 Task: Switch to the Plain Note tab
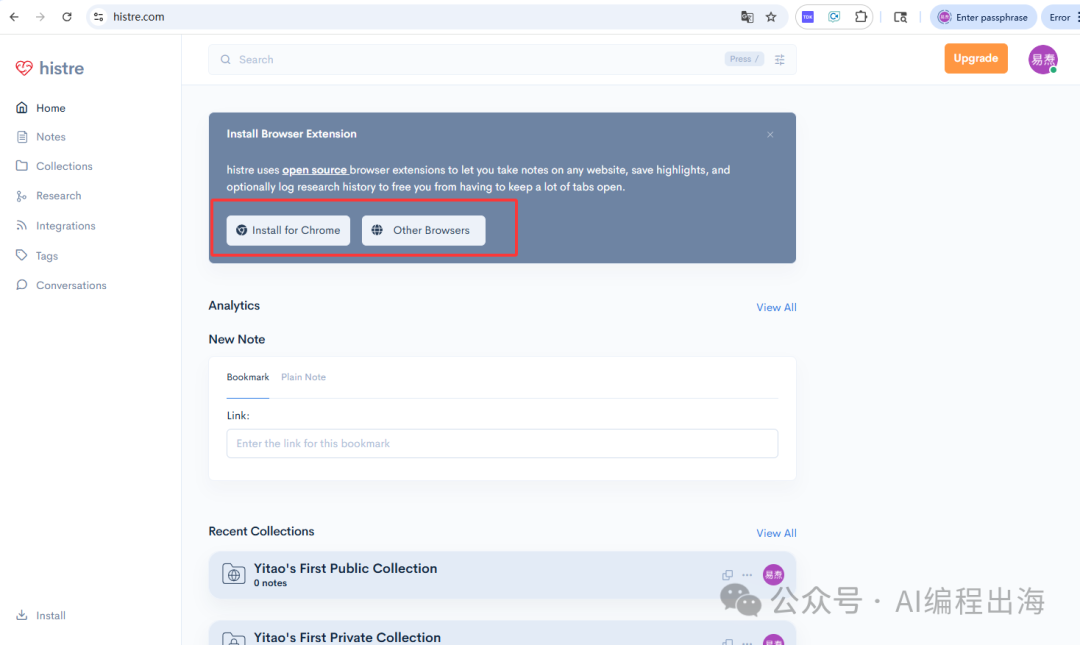303,377
